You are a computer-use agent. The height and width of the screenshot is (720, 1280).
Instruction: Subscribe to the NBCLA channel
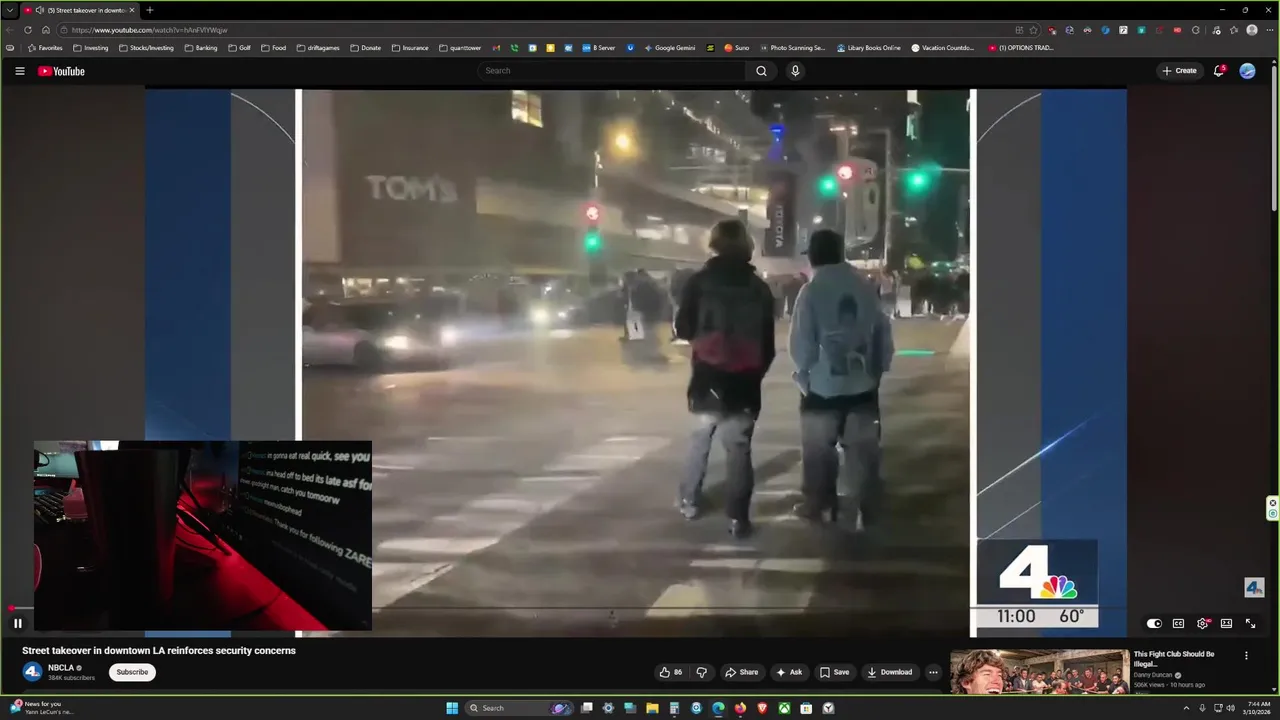[x=132, y=672]
